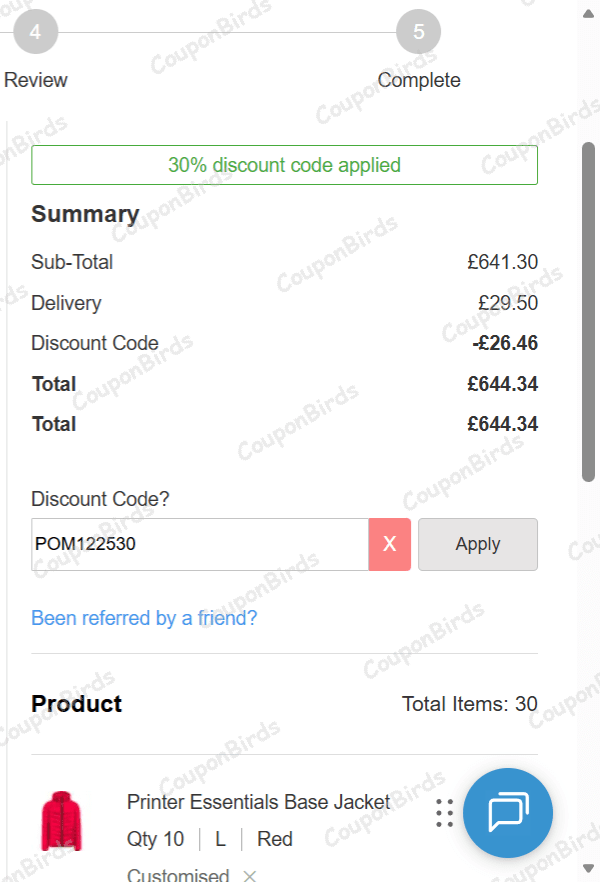Click the Red colour label of jacket
The width and height of the screenshot is (600, 882).
pyautogui.click(x=275, y=839)
